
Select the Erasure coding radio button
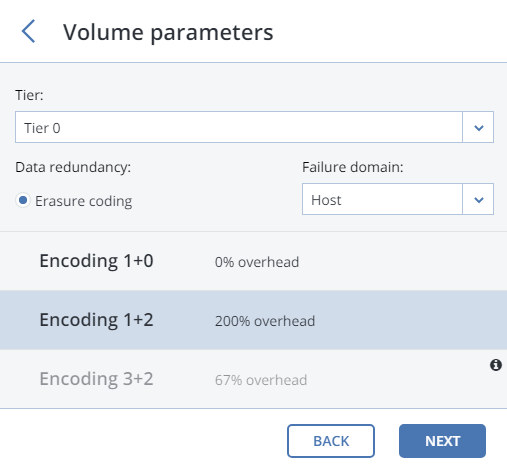[23, 200]
